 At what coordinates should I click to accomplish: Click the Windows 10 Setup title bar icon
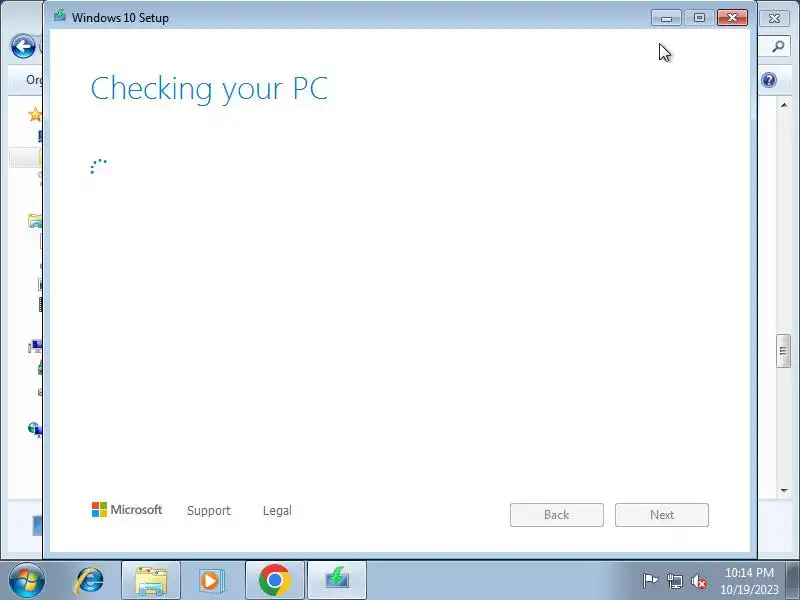tap(60, 16)
